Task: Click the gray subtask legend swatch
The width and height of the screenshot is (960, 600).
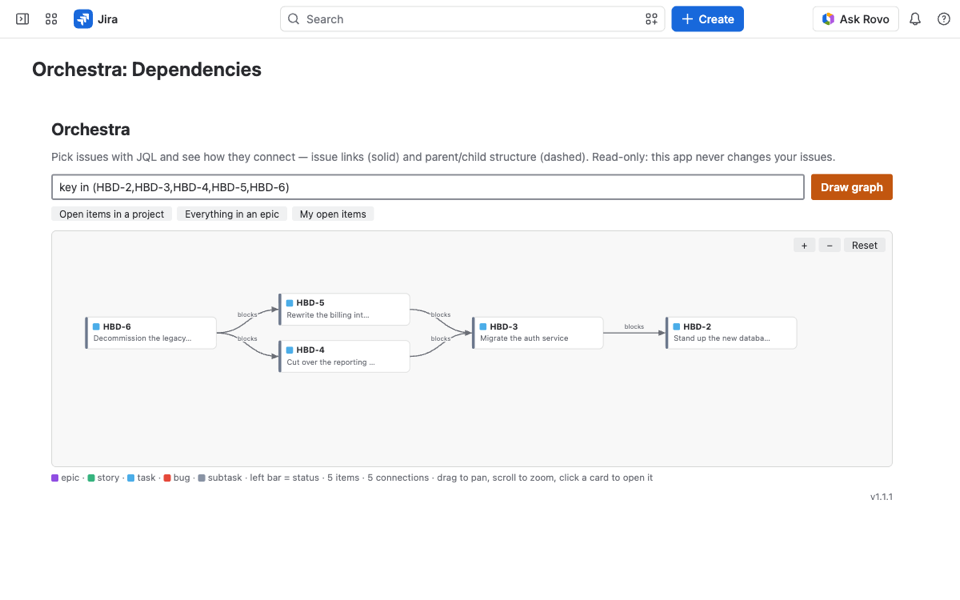Action: point(201,478)
